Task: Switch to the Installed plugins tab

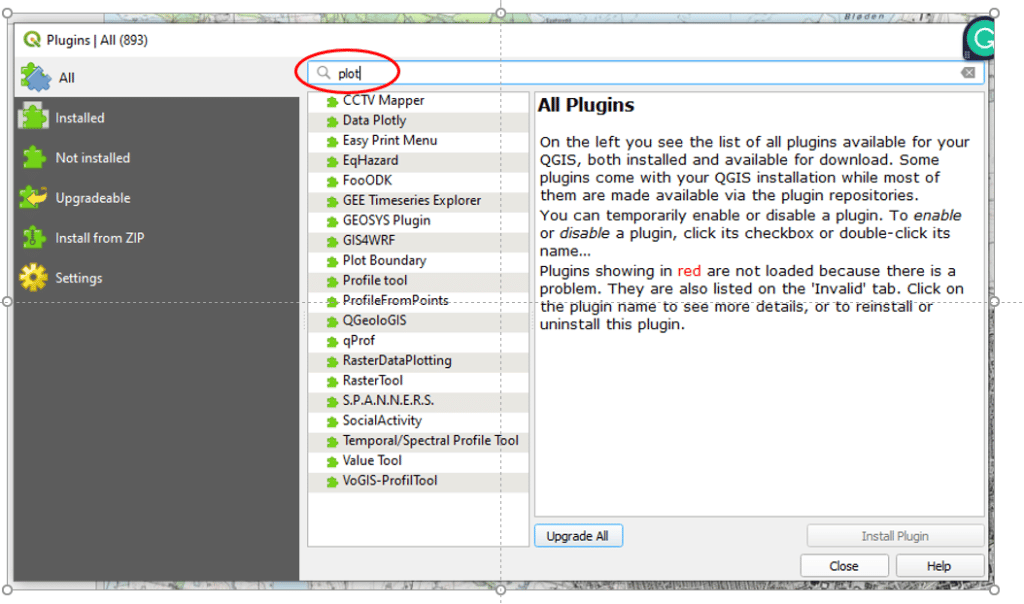Action: click(157, 118)
